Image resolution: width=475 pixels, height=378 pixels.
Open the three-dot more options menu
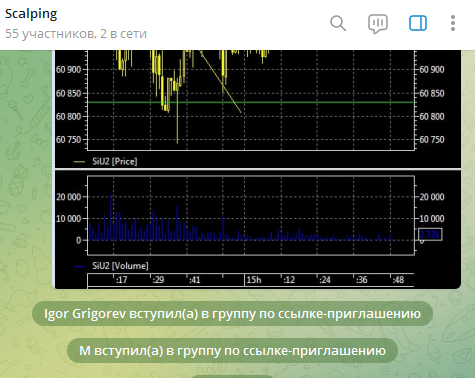click(x=453, y=23)
